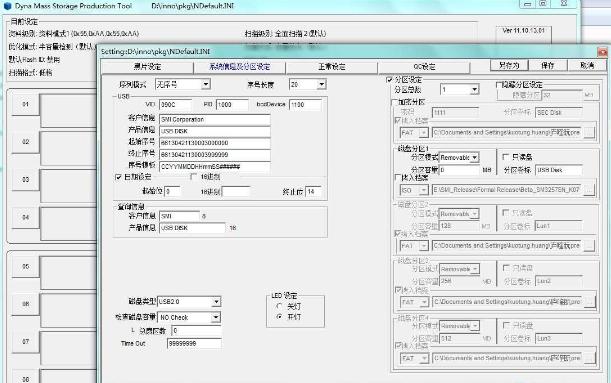Expand 磁盘分区1 分区模式 Removable dropdown

[474, 157]
